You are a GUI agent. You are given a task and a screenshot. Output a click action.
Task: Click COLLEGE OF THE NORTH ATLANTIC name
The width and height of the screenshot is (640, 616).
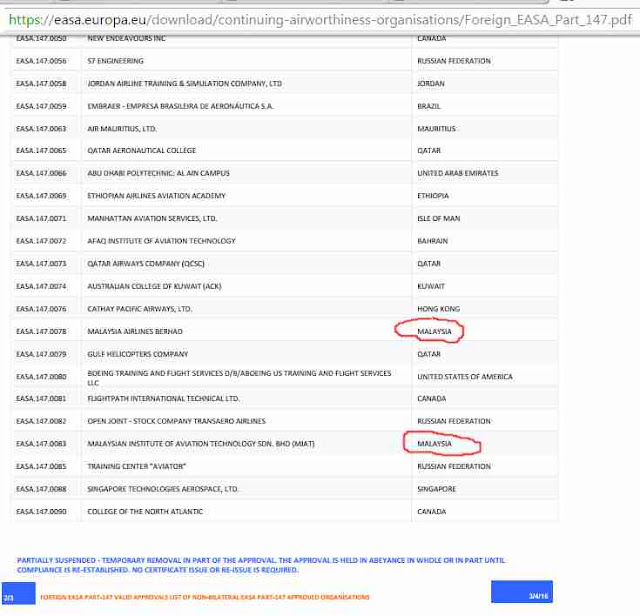pos(145,511)
